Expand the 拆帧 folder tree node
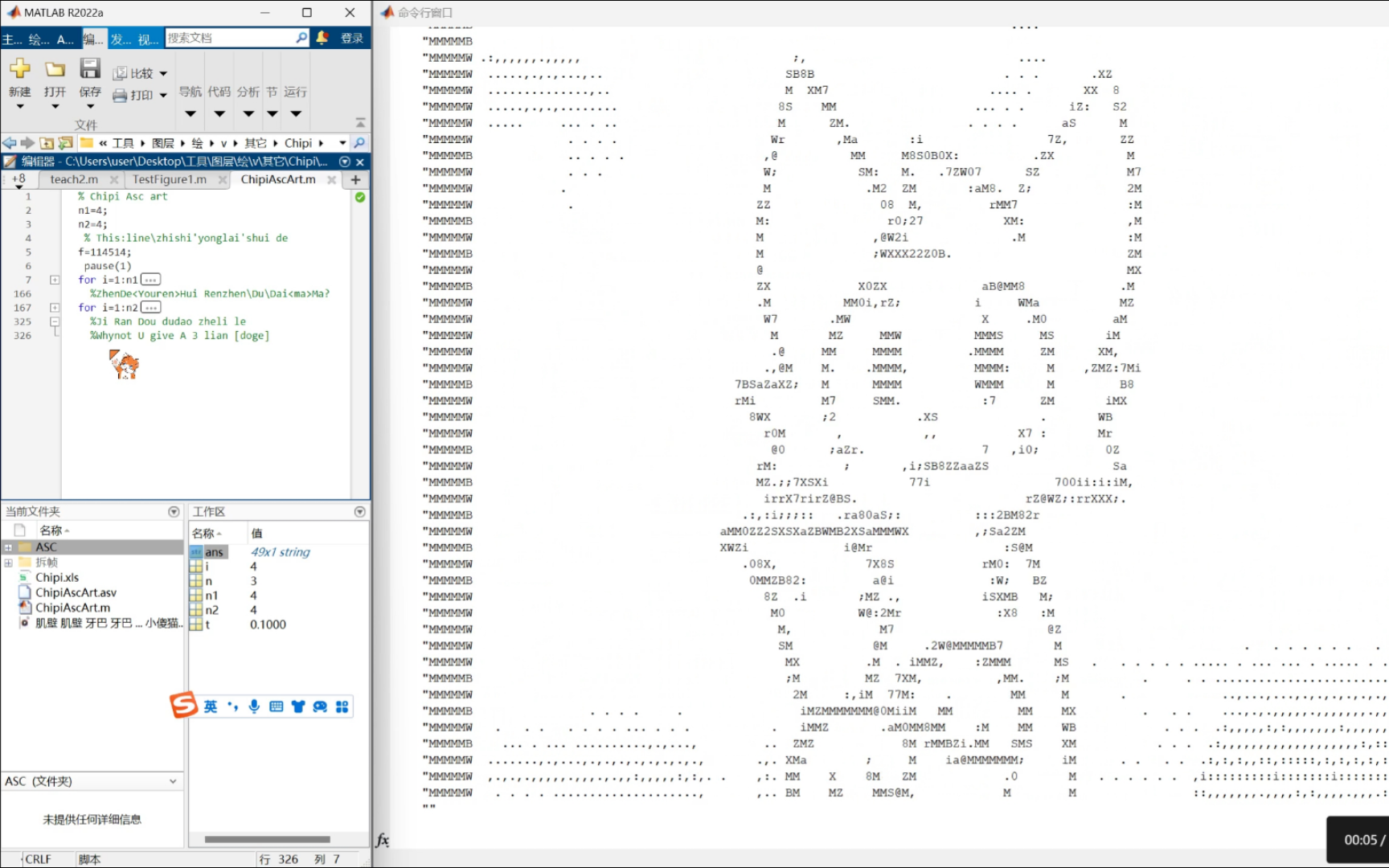The image size is (1389, 868). (x=8, y=563)
